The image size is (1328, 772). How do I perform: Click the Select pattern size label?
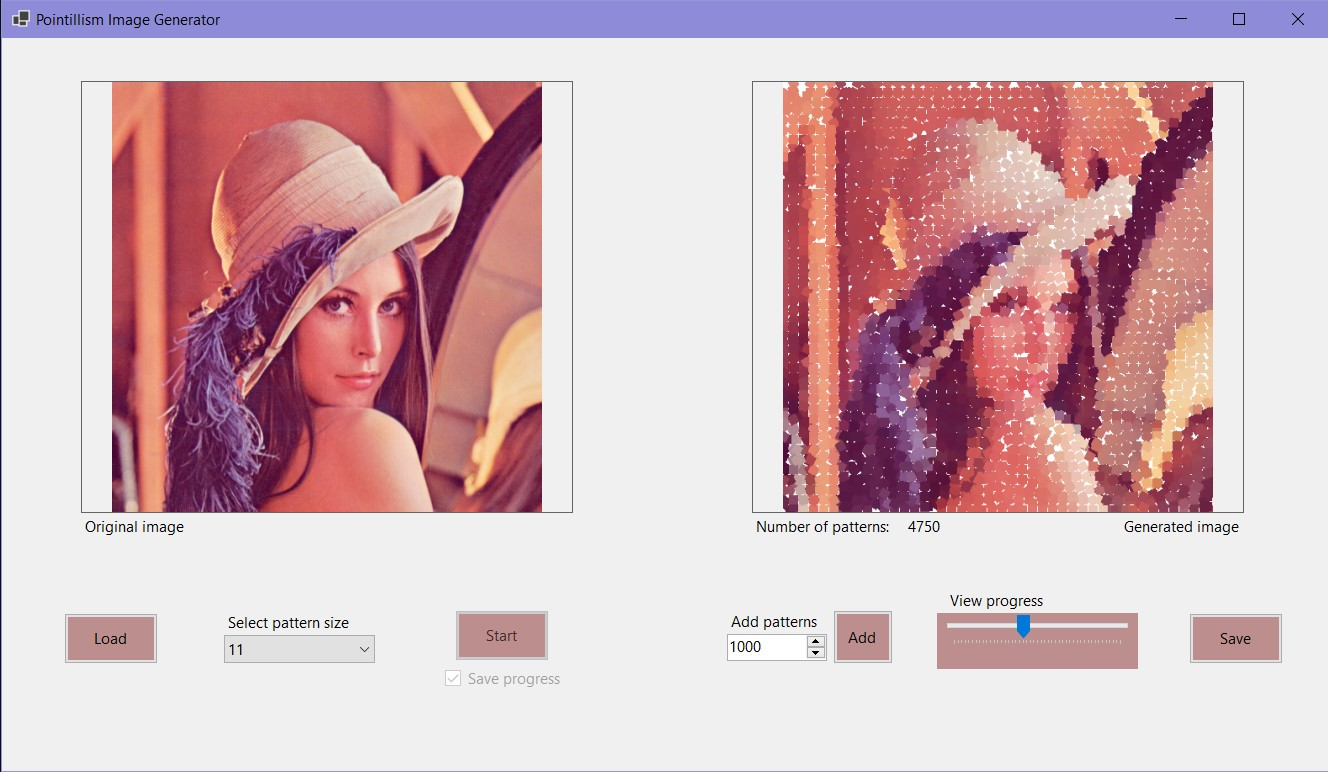[288, 622]
